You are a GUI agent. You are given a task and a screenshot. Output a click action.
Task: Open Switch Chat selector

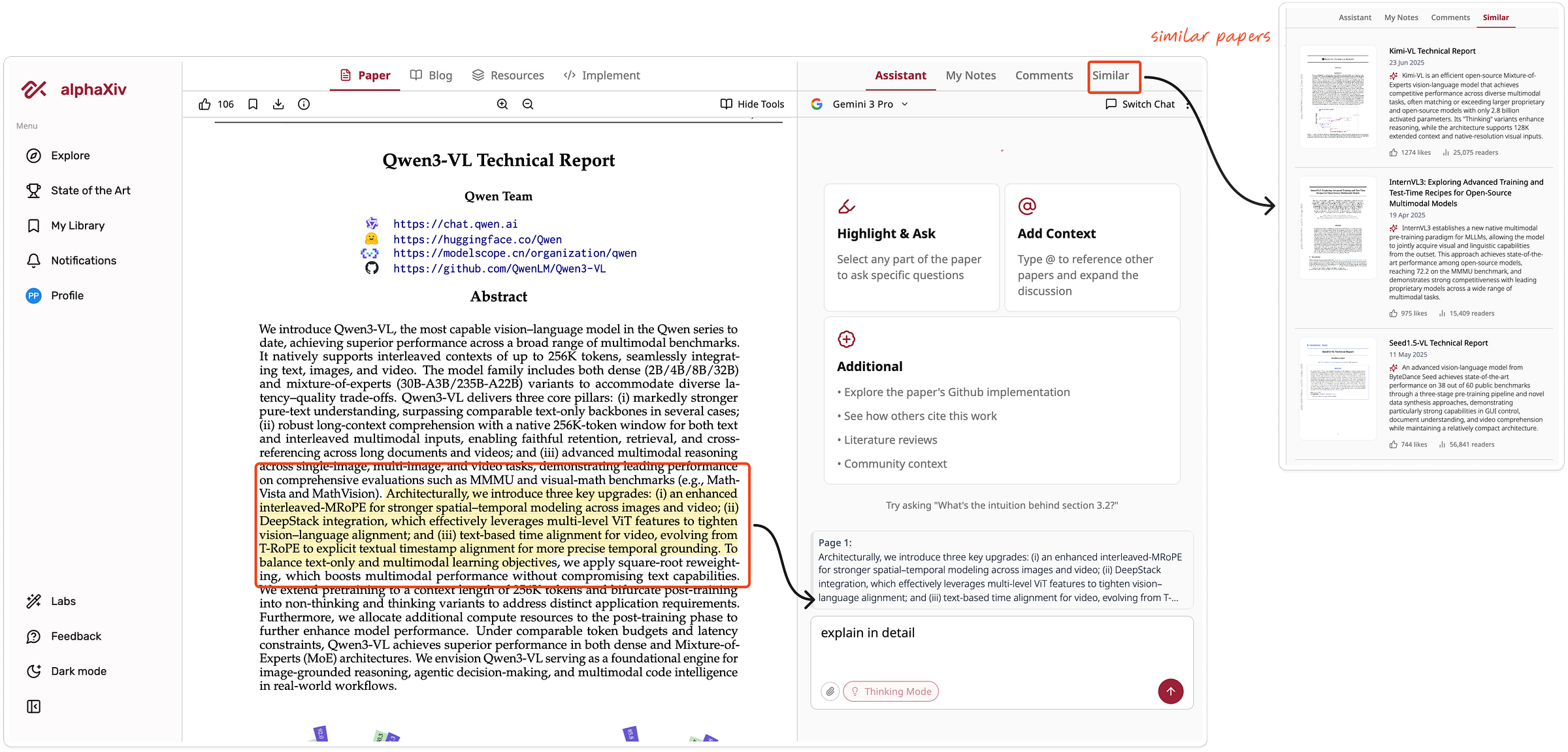click(x=1140, y=105)
